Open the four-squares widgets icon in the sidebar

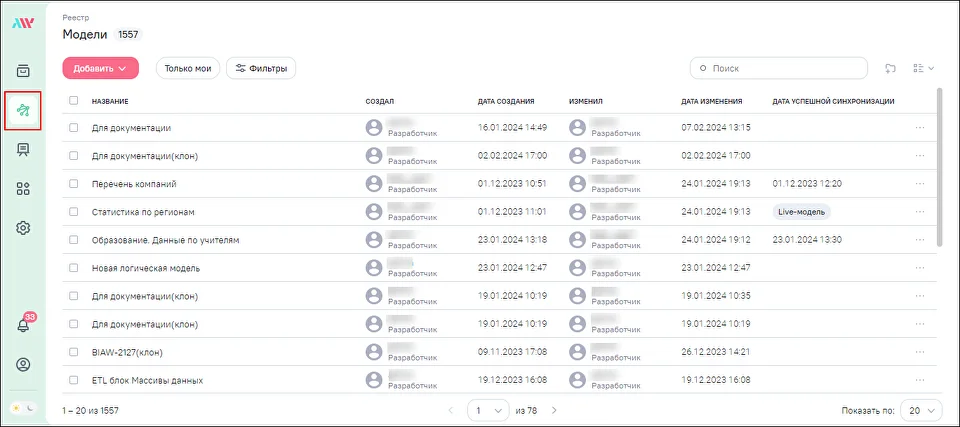click(x=23, y=189)
